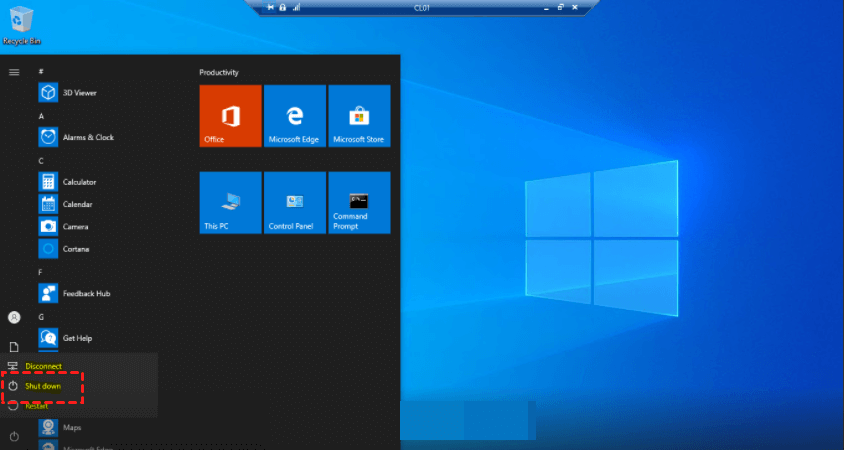Open the Command Prompt tile

[359, 203]
